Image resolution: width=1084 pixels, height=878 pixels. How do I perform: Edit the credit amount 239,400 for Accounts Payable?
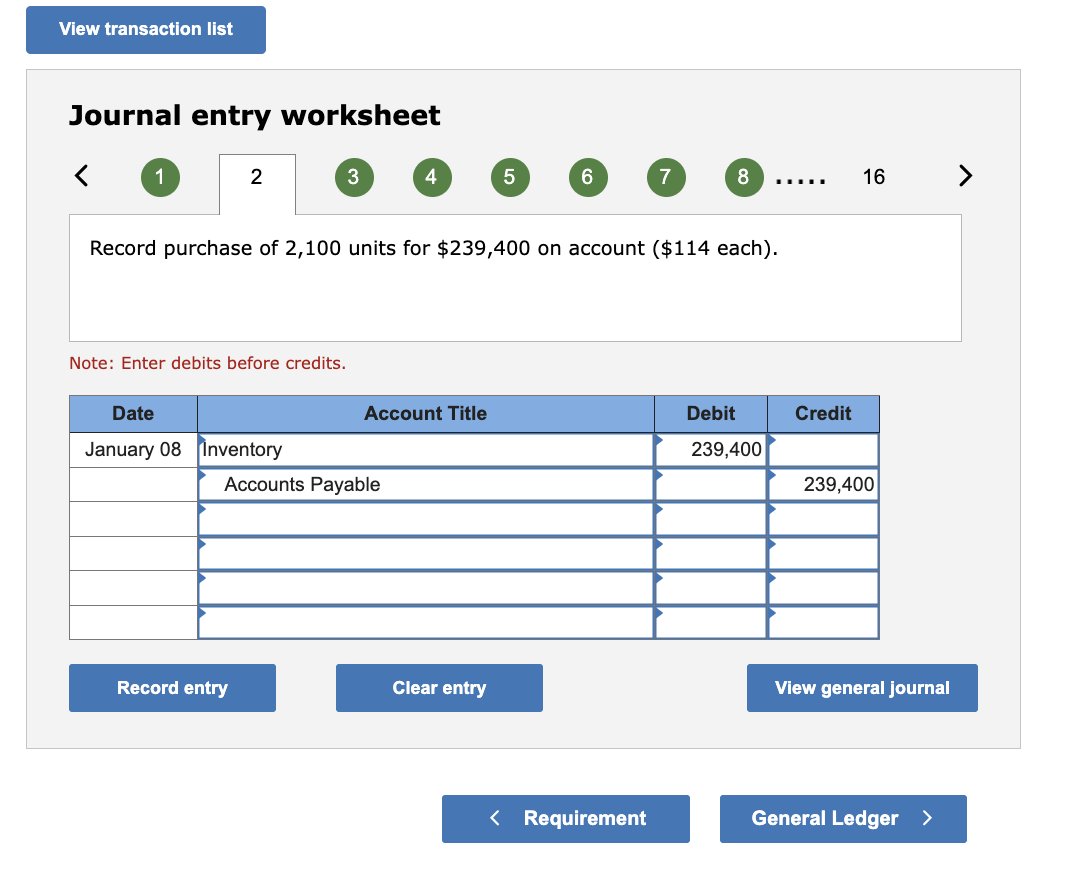tap(823, 485)
